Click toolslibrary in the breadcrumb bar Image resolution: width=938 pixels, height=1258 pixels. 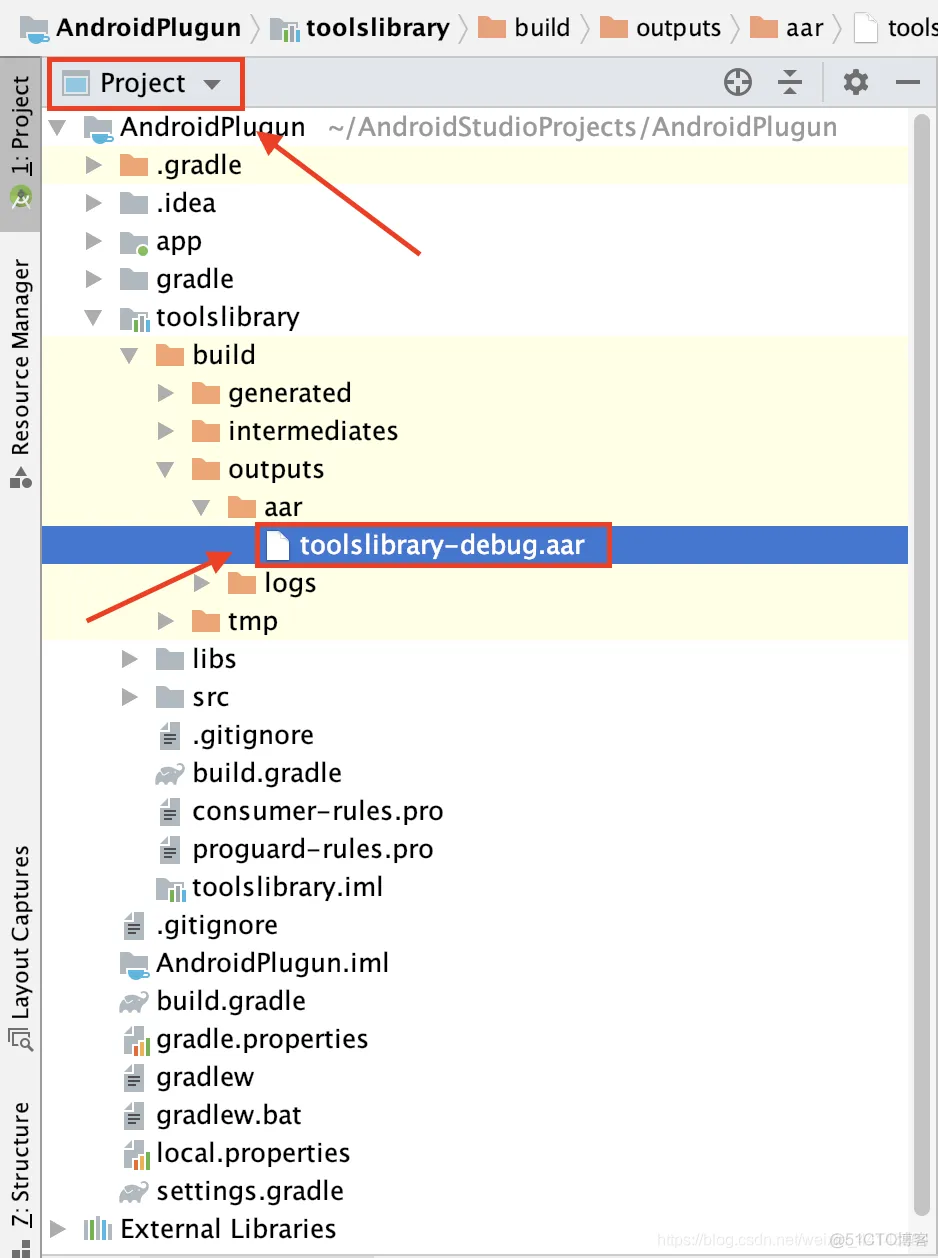360,27
